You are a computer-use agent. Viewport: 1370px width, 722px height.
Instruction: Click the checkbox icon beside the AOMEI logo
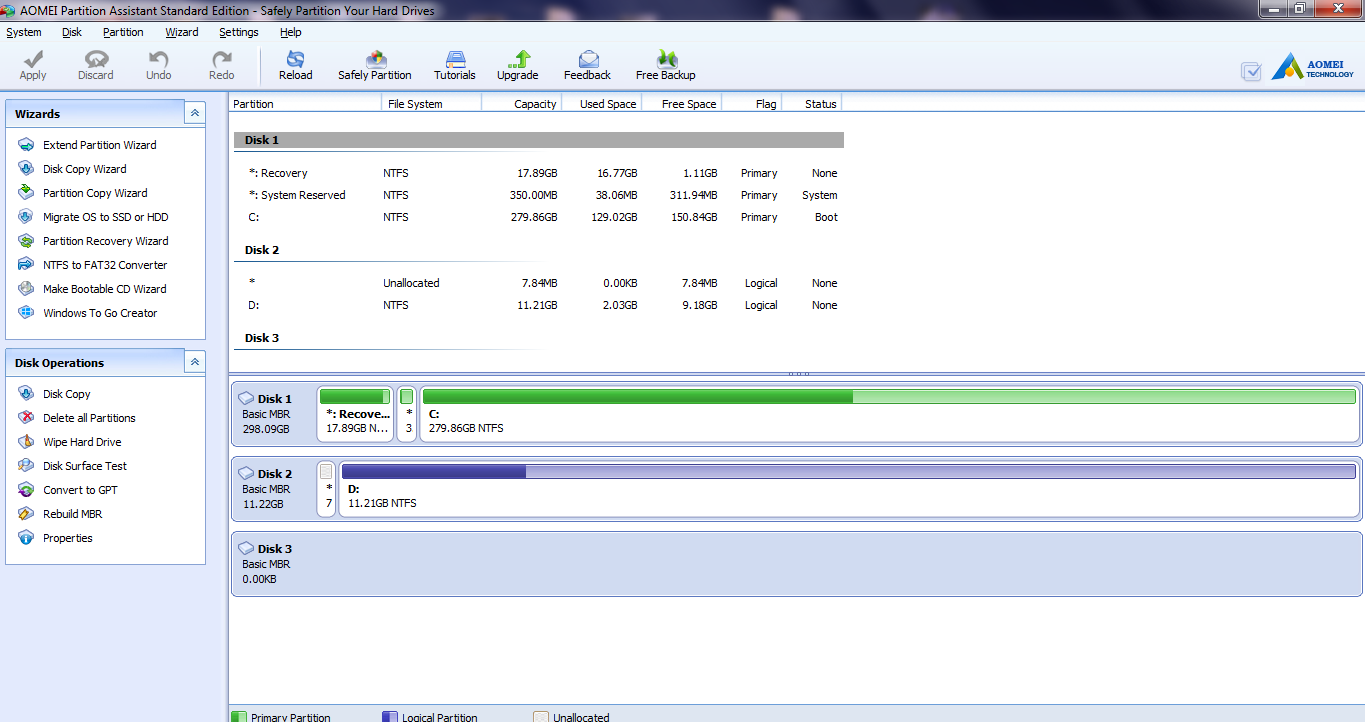[x=1251, y=71]
